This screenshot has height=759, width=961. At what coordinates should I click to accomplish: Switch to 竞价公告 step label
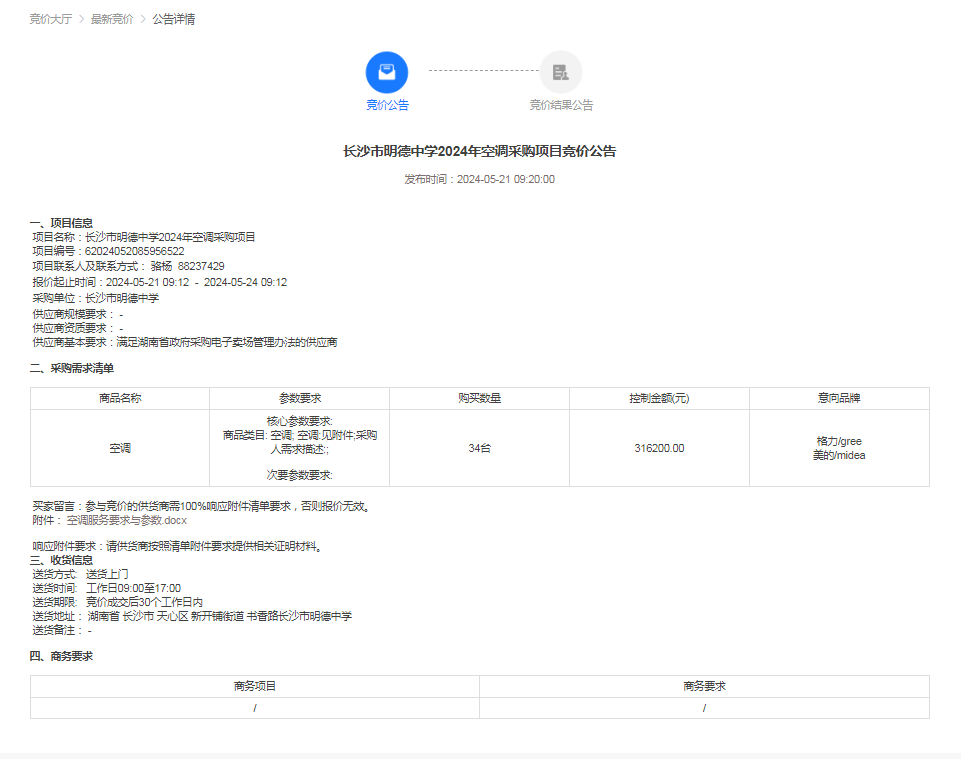(387, 105)
